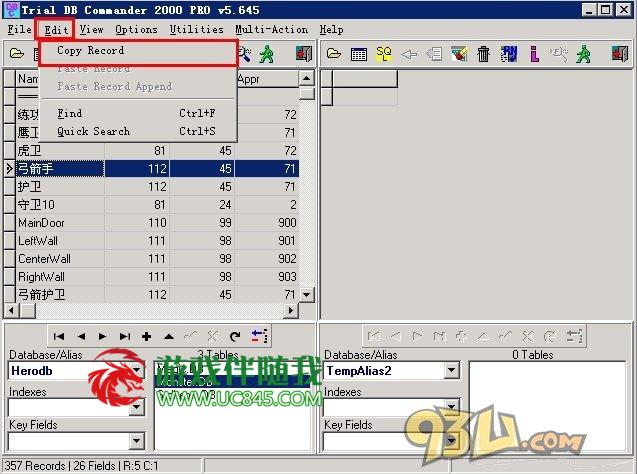Click the grid's vertical scrollbar up arrow
Screen dimensions: 637x474
click(x=307, y=78)
